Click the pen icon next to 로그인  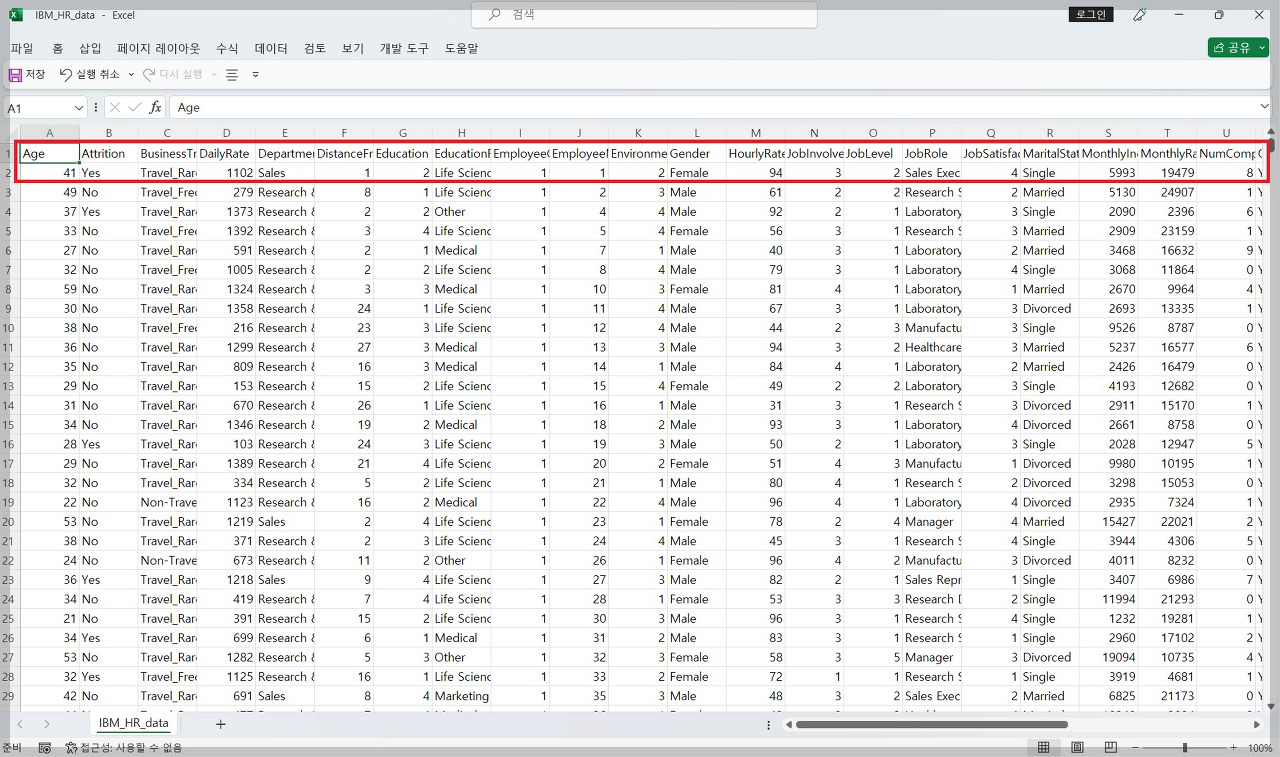1139,15
